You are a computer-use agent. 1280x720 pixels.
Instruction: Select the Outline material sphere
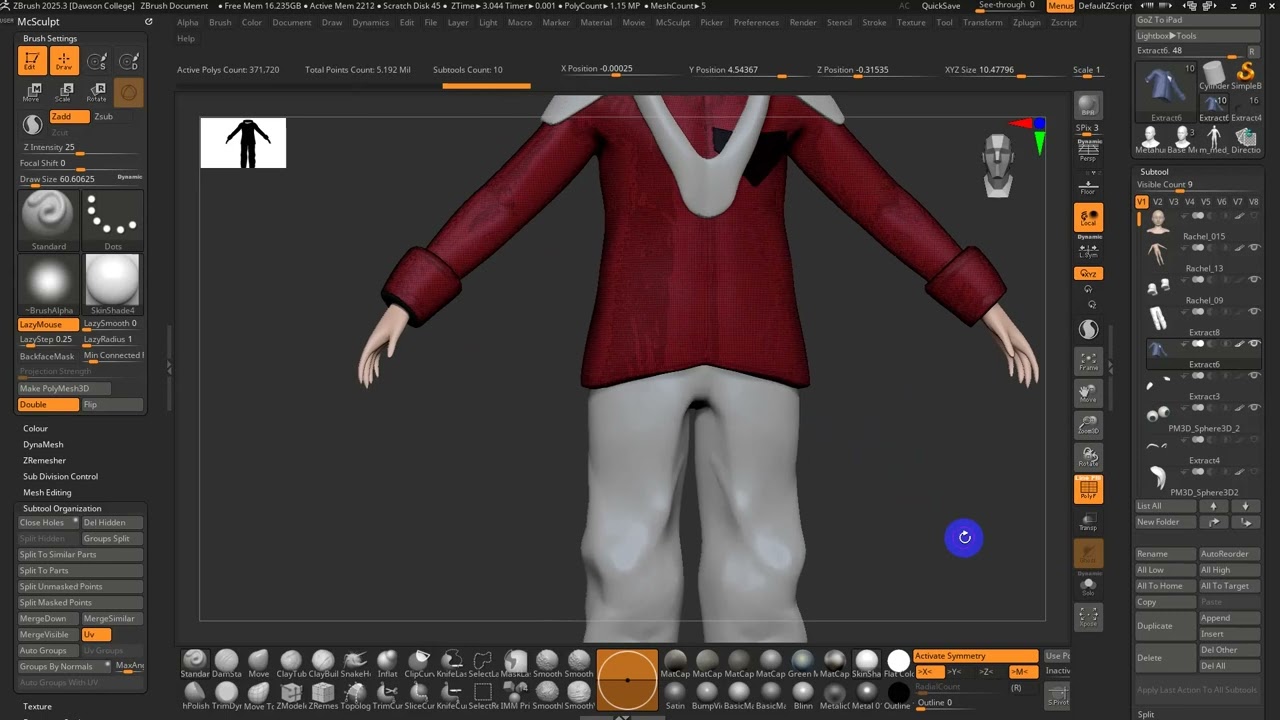point(898,694)
